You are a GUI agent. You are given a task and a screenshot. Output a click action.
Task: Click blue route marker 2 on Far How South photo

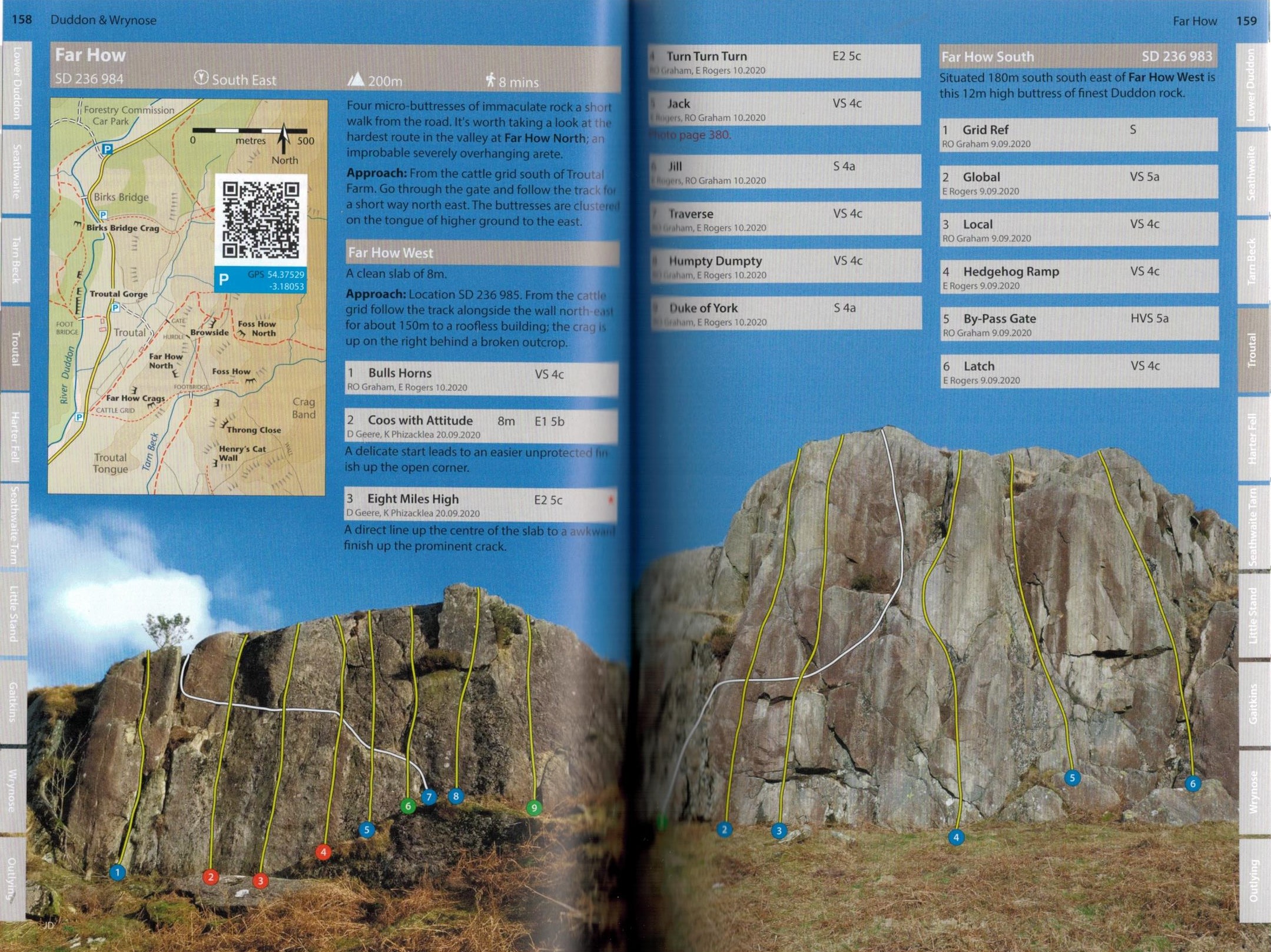724,829
